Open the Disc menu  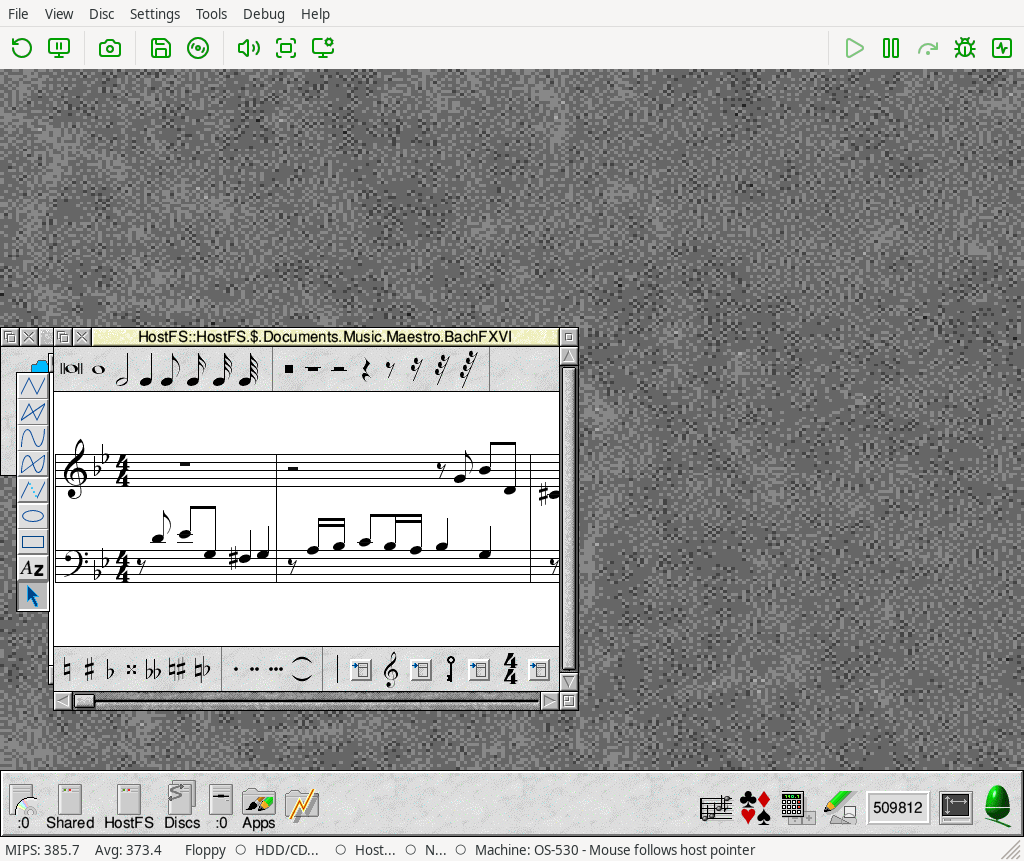coord(101,14)
